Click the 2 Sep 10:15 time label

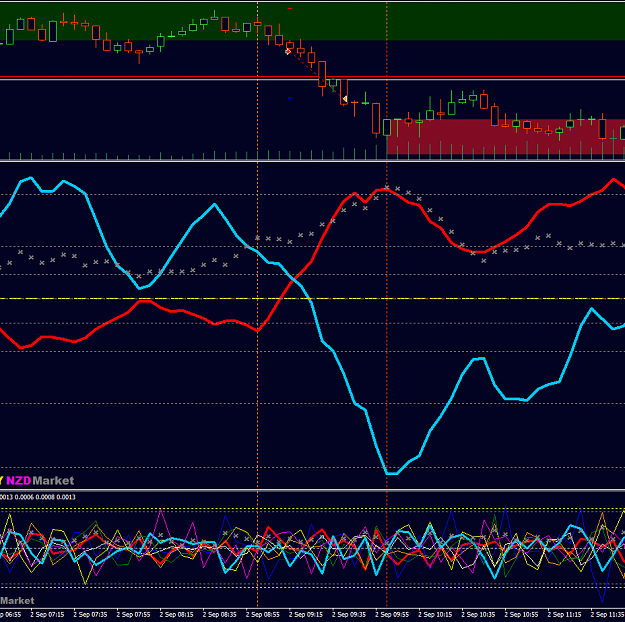435,615
